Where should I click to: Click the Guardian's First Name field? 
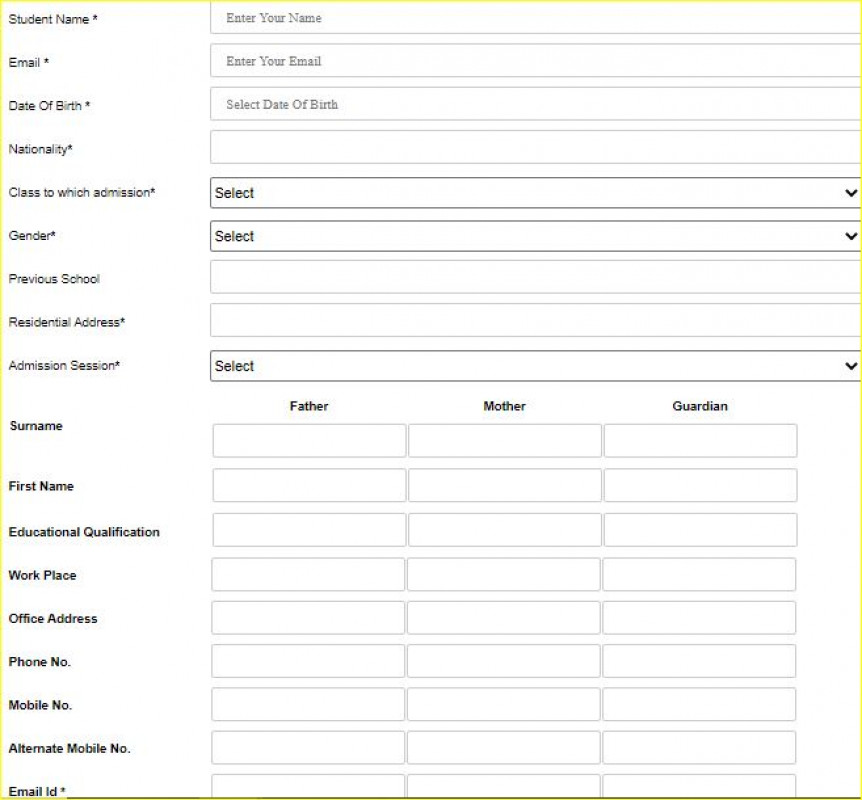tap(700, 485)
